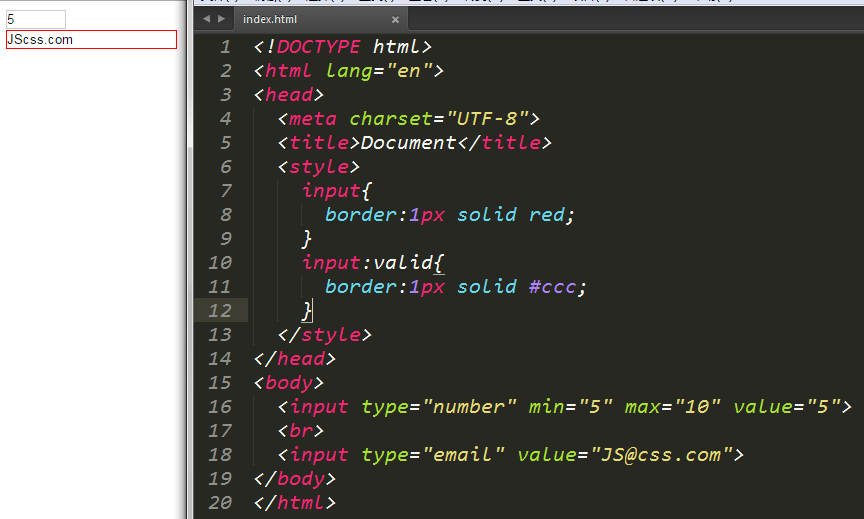Click line number 20 in the gutter
The width and height of the screenshot is (864, 519).
click(219, 502)
